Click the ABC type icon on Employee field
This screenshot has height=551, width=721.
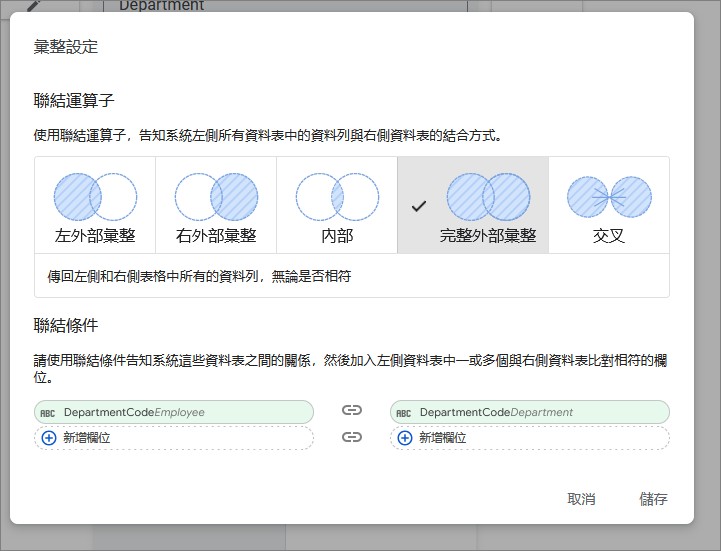coord(47,413)
